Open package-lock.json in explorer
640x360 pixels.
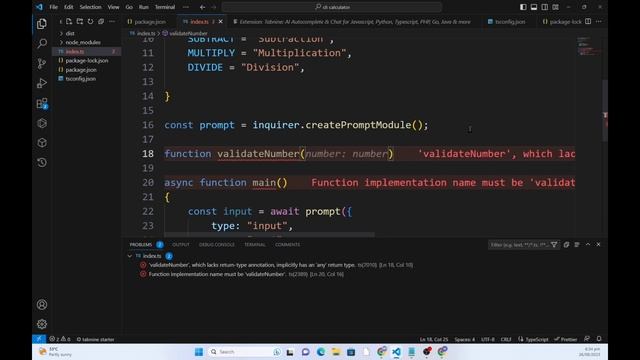(87, 60)
